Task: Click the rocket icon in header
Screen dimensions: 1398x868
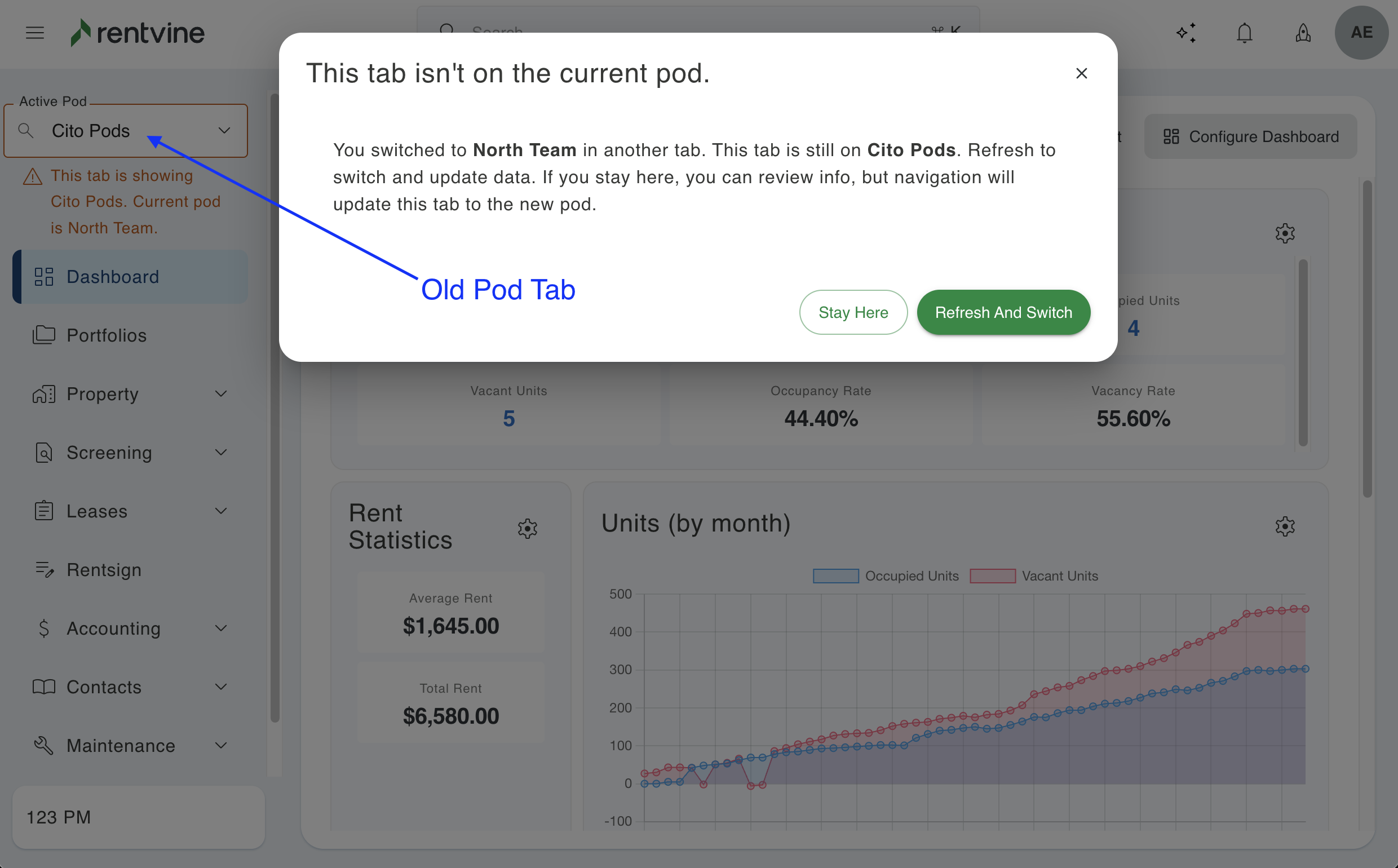Action: coord(1303,33)
